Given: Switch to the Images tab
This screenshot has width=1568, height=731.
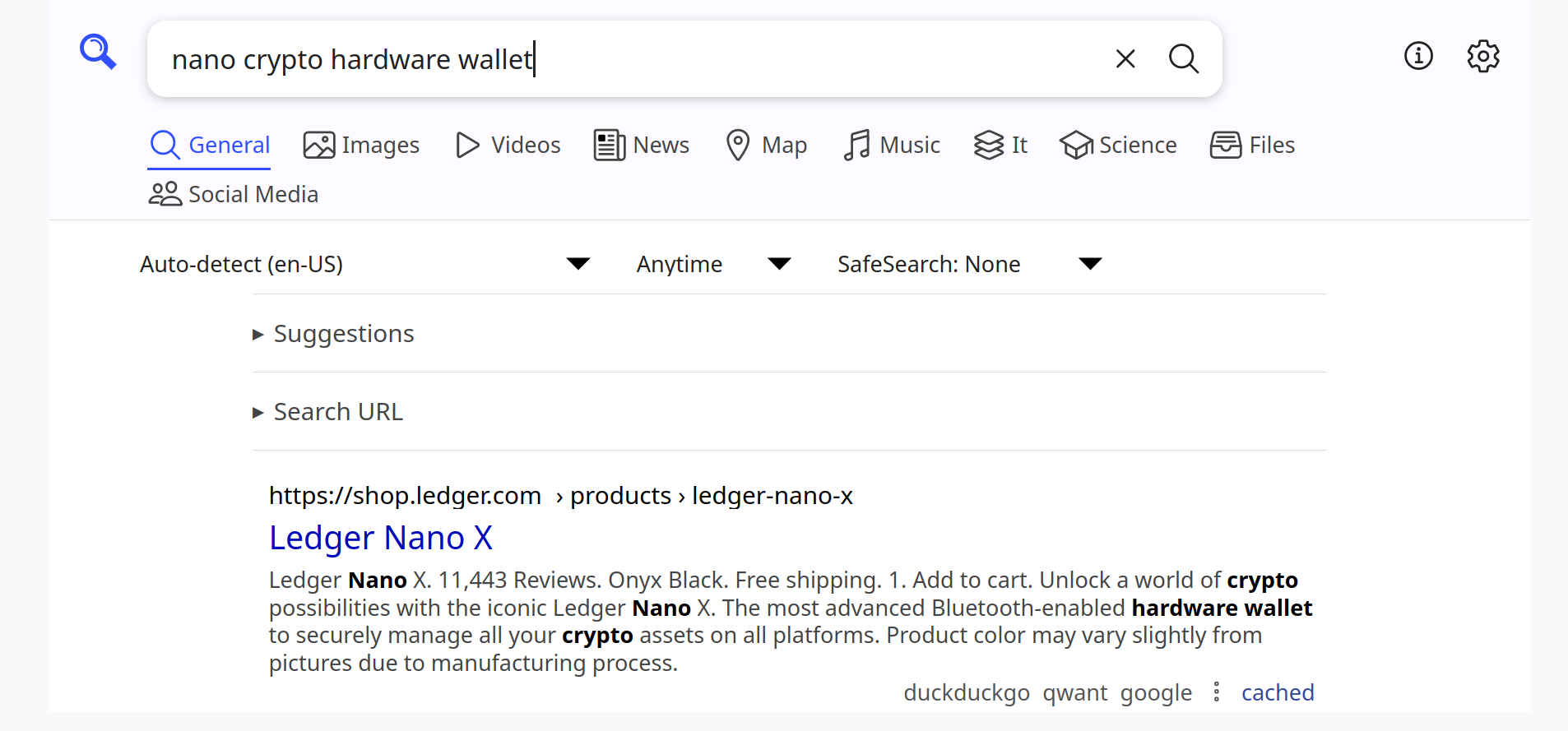Looking at the screenshot, I should tap(361, 145).
